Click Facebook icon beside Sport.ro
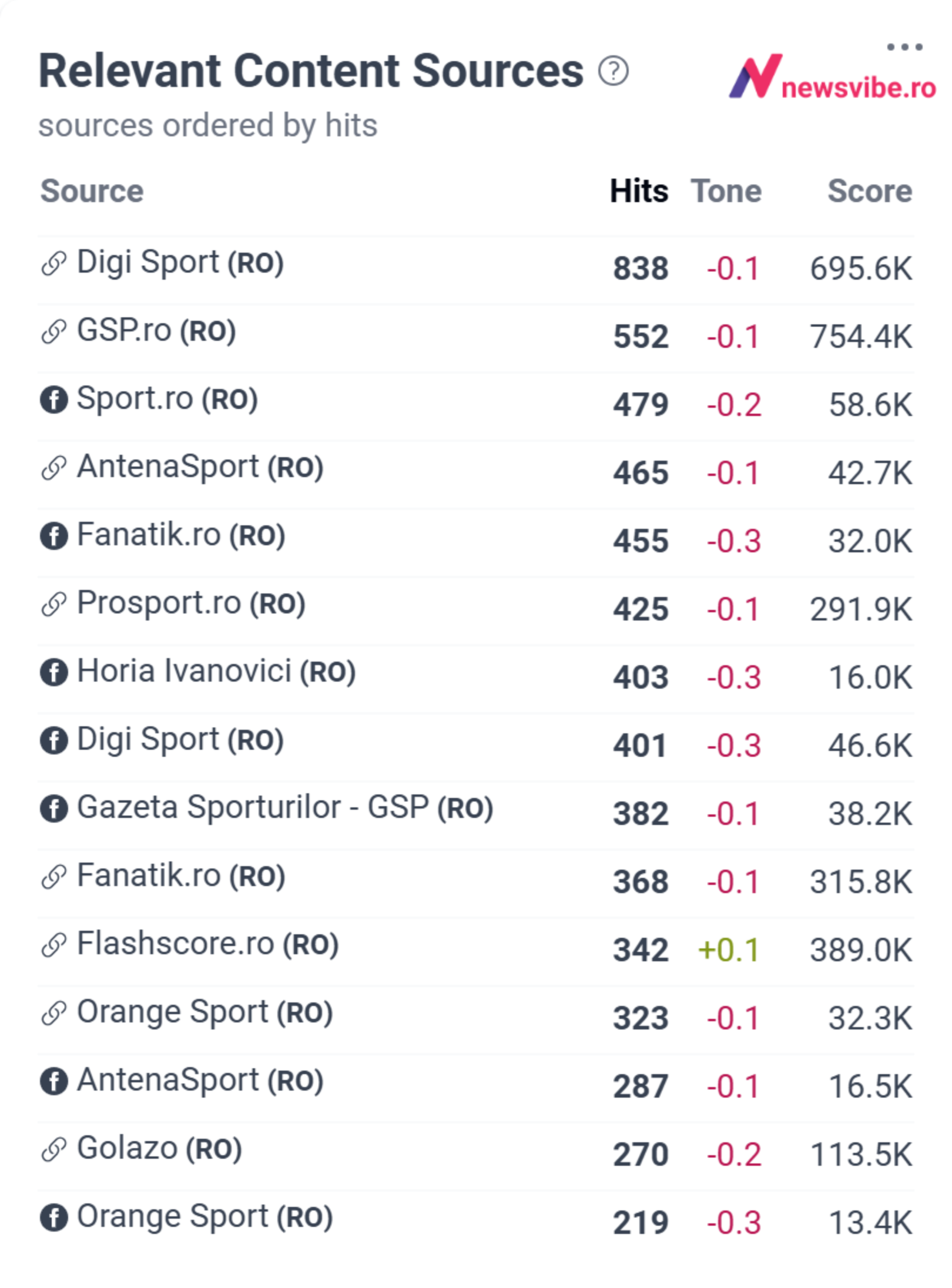This screenshot has height=1288, width=952. pos(54,400)
